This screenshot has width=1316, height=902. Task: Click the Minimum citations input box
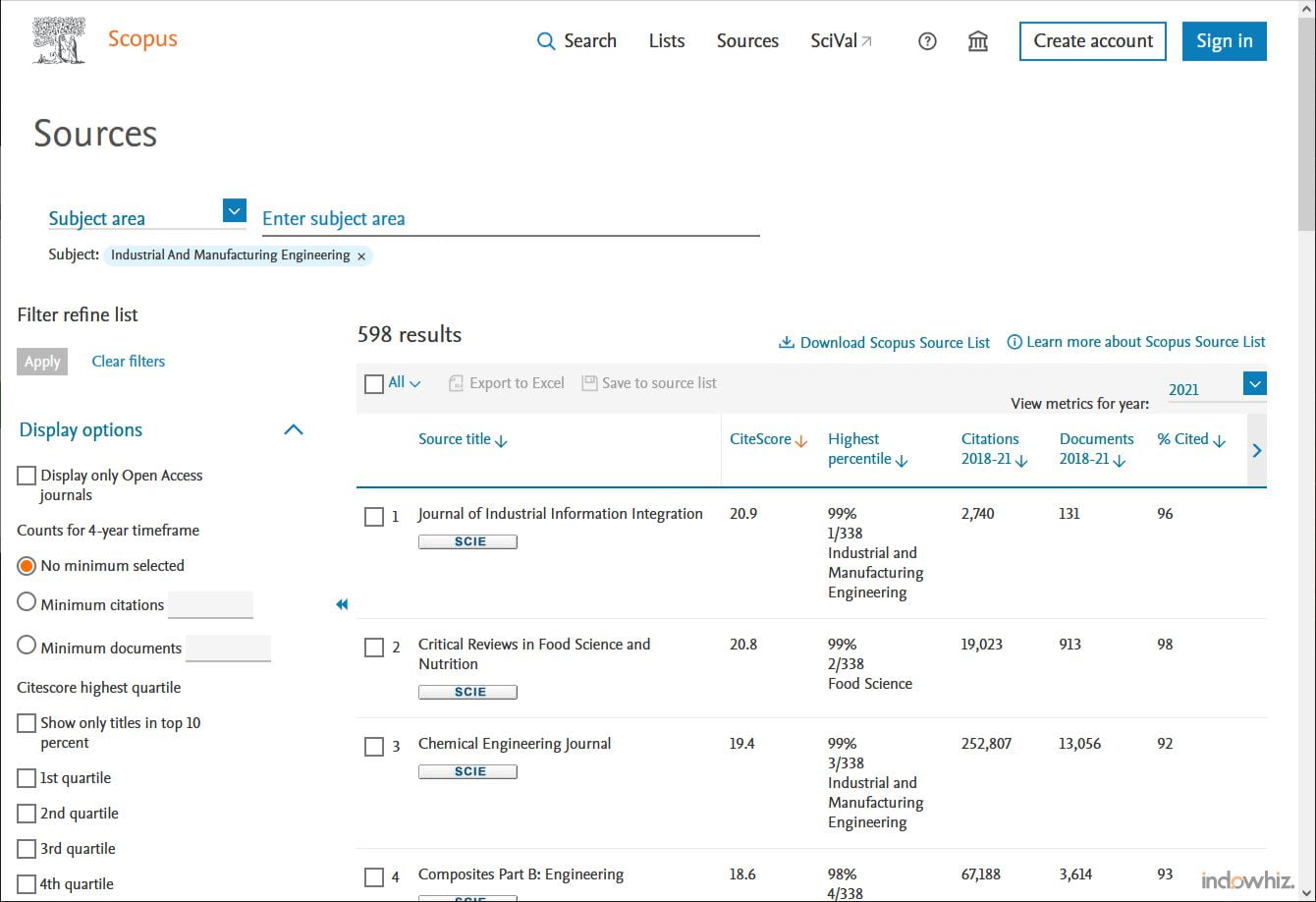click(x=210, y=604)
